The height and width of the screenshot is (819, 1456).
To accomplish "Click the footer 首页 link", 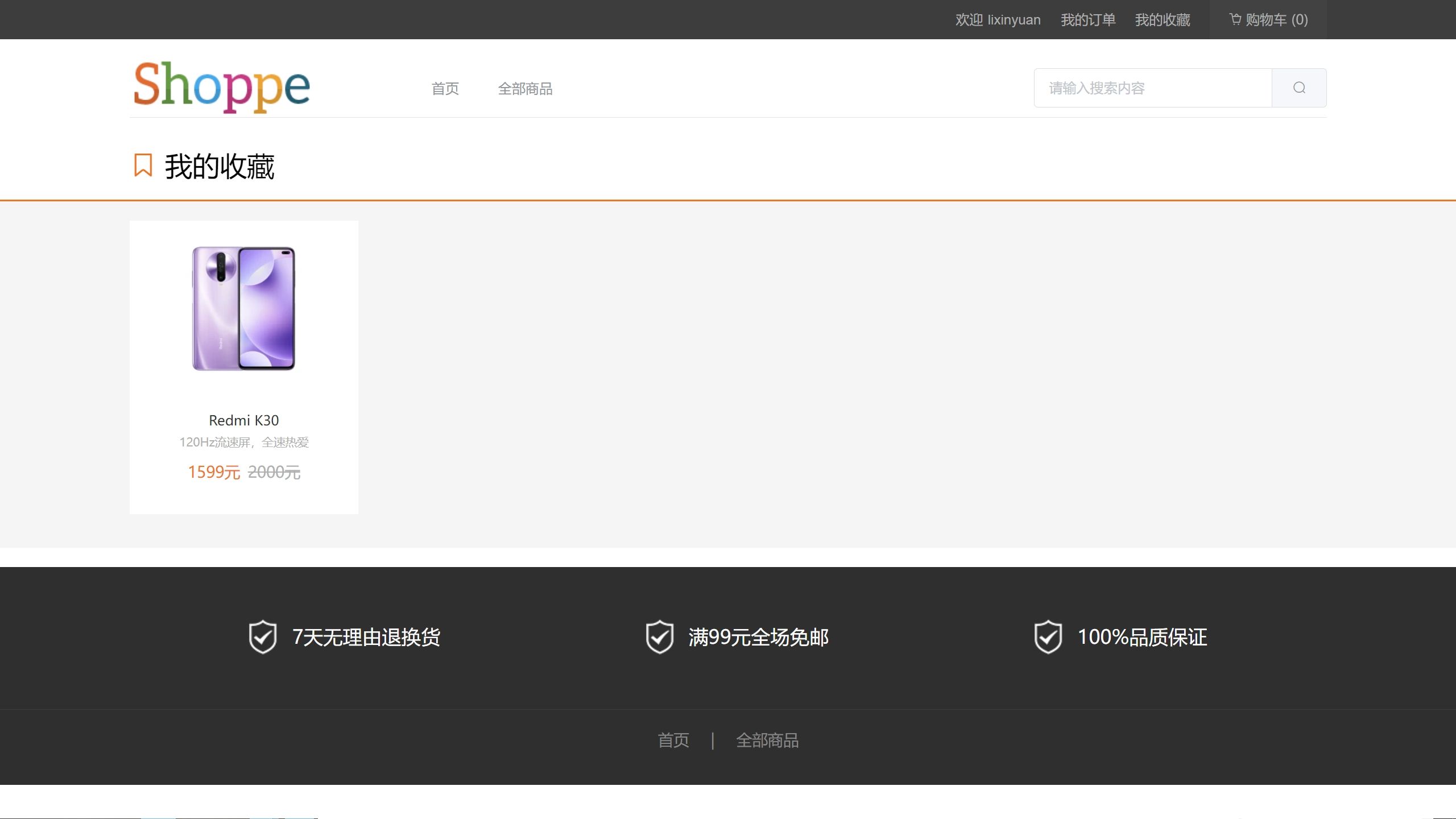I will coord(673,741).
